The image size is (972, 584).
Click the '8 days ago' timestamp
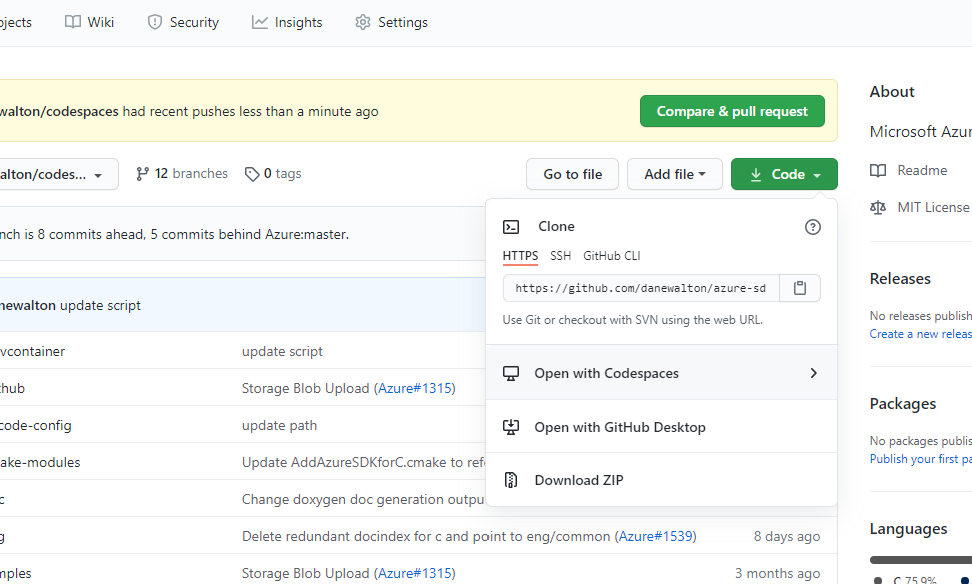click(x=787, y=536)
